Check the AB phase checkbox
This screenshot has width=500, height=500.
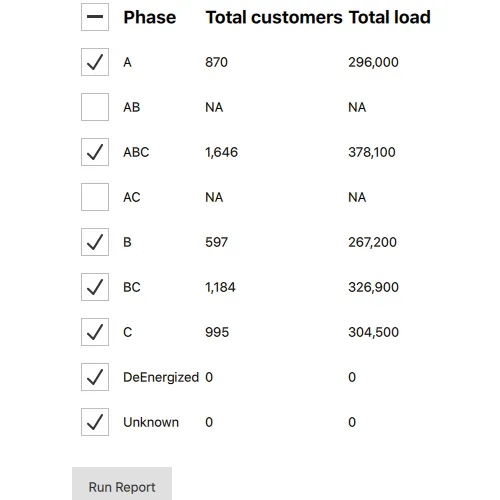point(95,107)
